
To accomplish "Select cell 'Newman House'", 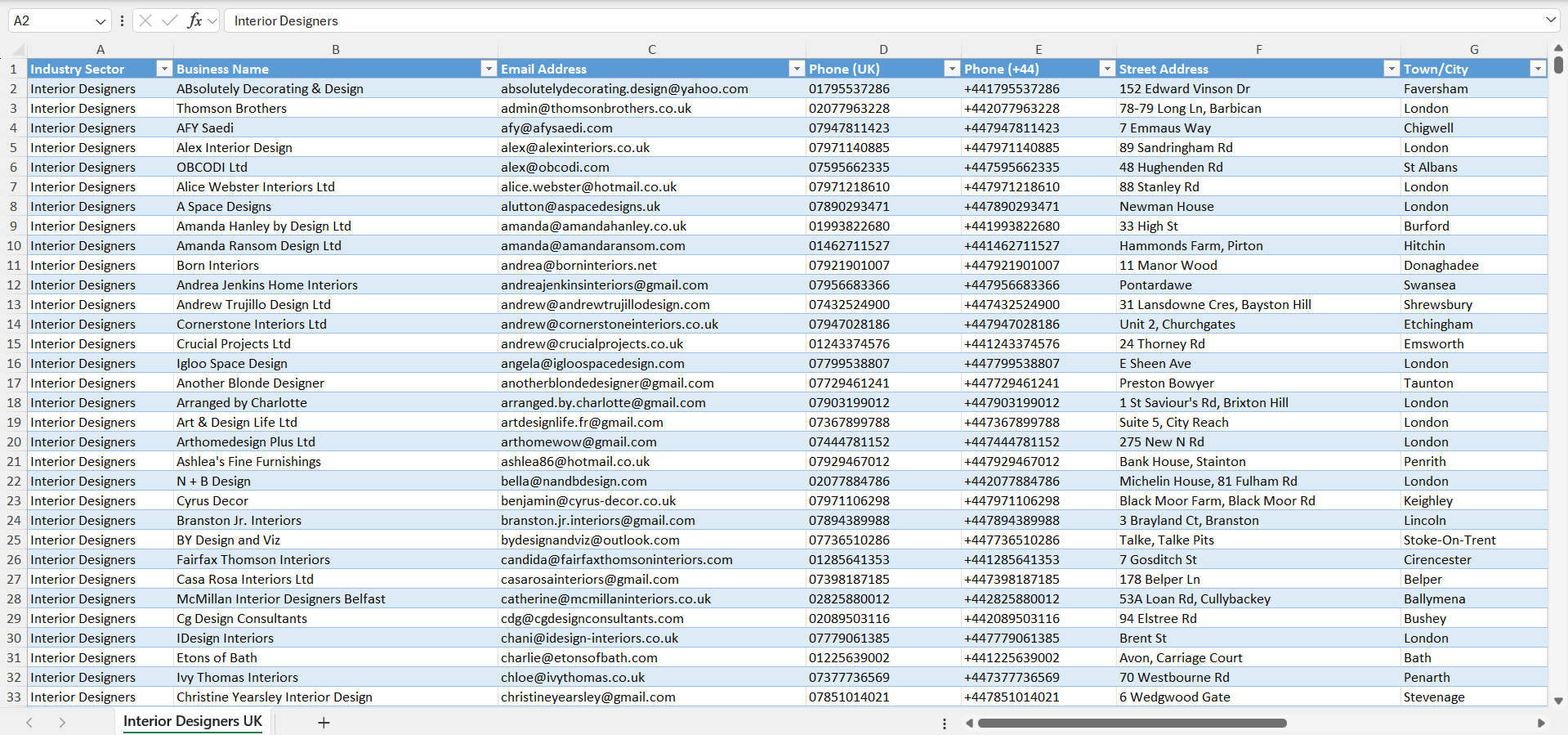I will [x=1258, y=206].
